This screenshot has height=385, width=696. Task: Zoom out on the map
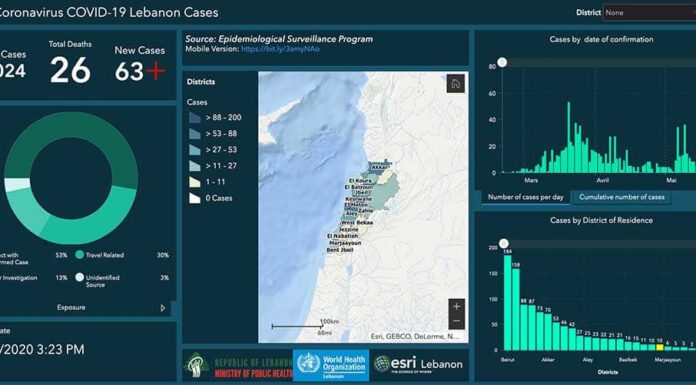coord(457,321)
